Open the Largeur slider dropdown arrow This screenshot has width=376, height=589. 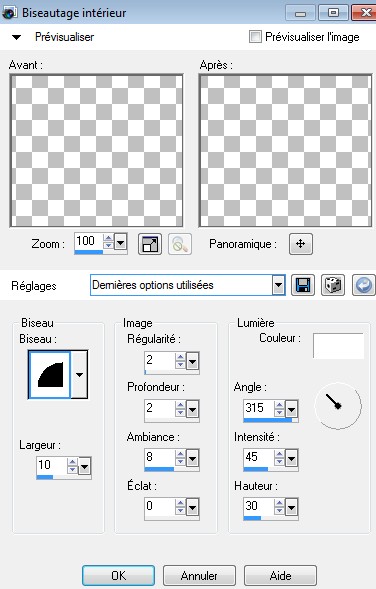(85, 467)
